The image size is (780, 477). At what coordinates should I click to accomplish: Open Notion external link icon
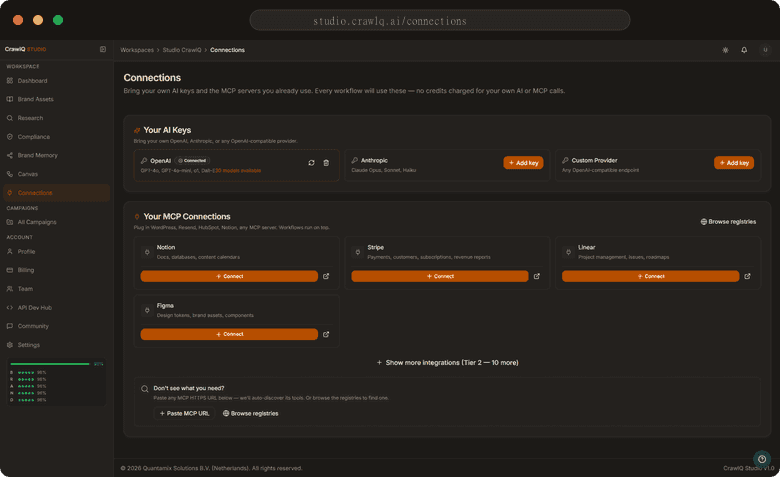coord(326,276)
